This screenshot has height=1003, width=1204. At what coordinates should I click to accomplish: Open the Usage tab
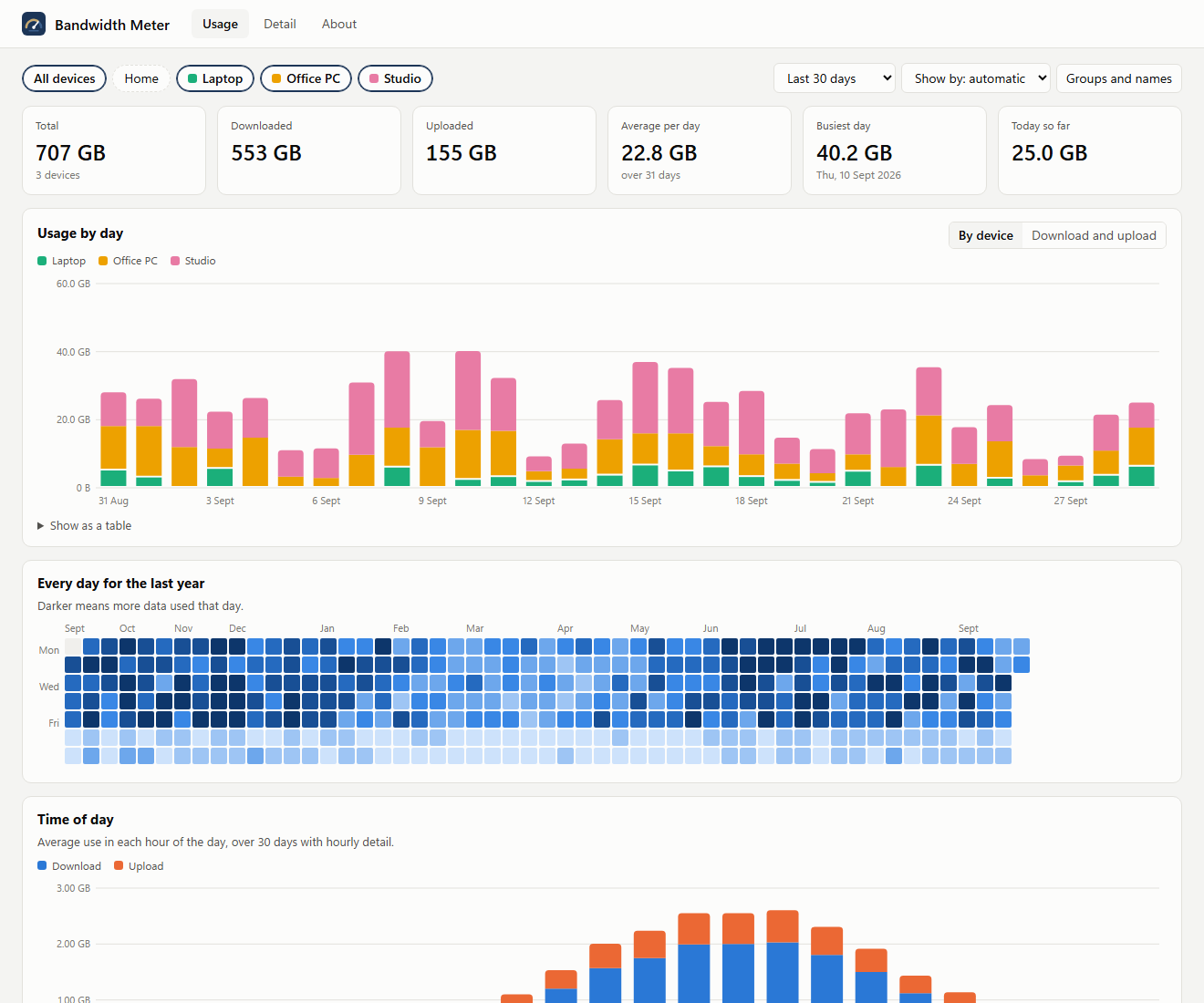[x=220, y=25]
